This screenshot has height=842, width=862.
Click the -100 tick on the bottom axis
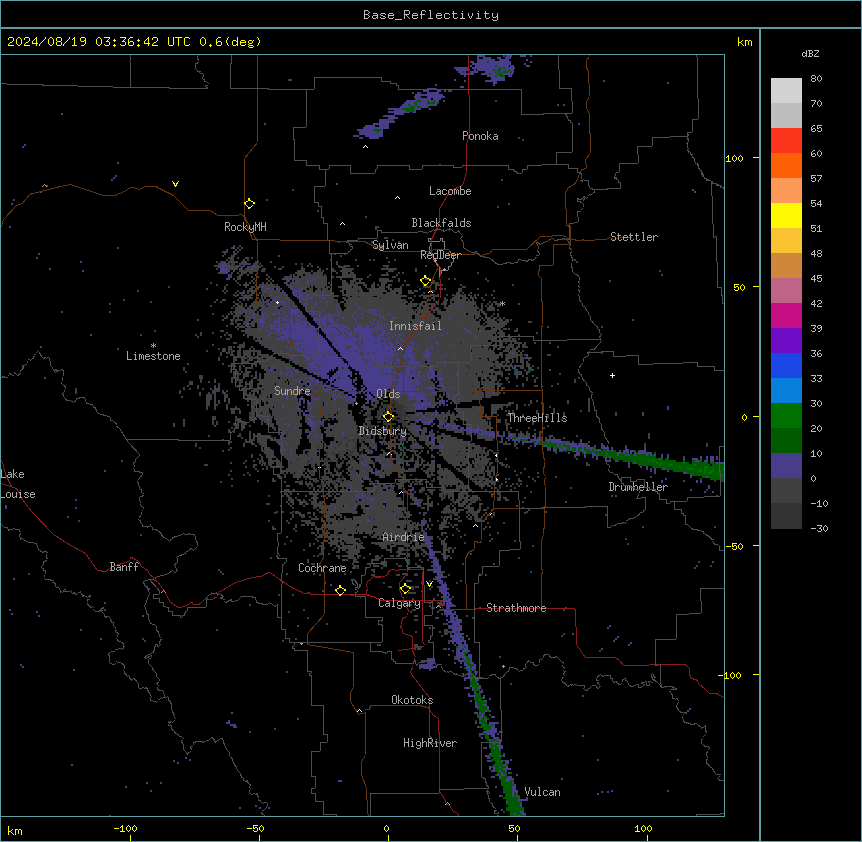[125, 828]
